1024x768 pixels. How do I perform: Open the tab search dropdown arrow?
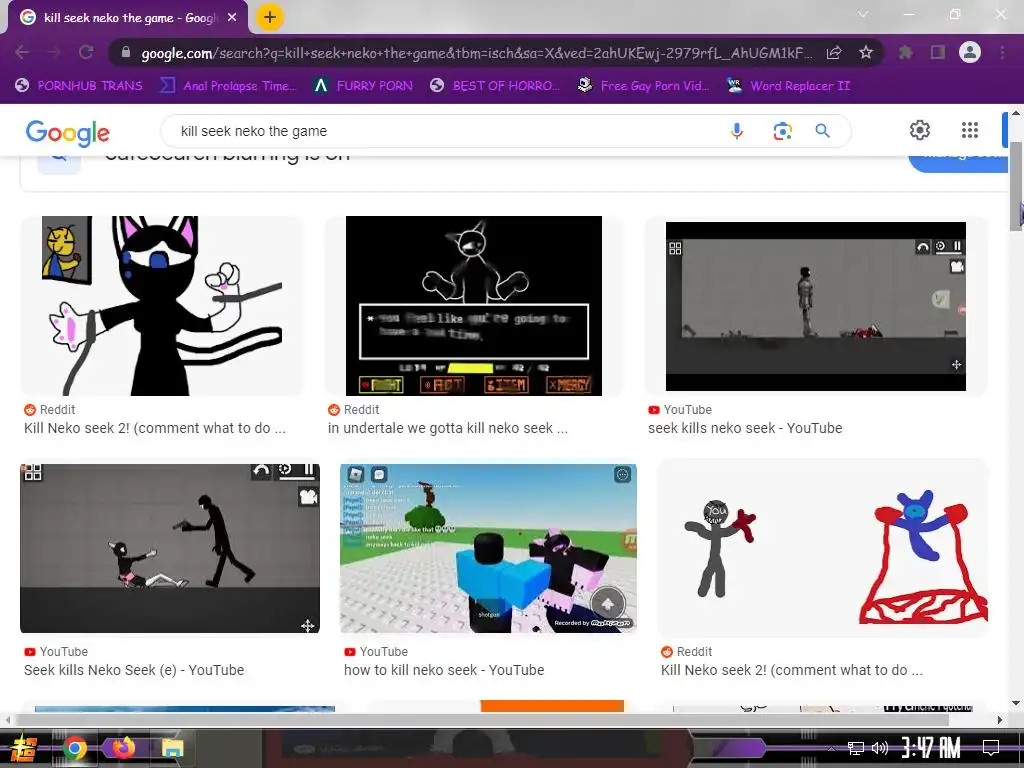click(863, 14)
